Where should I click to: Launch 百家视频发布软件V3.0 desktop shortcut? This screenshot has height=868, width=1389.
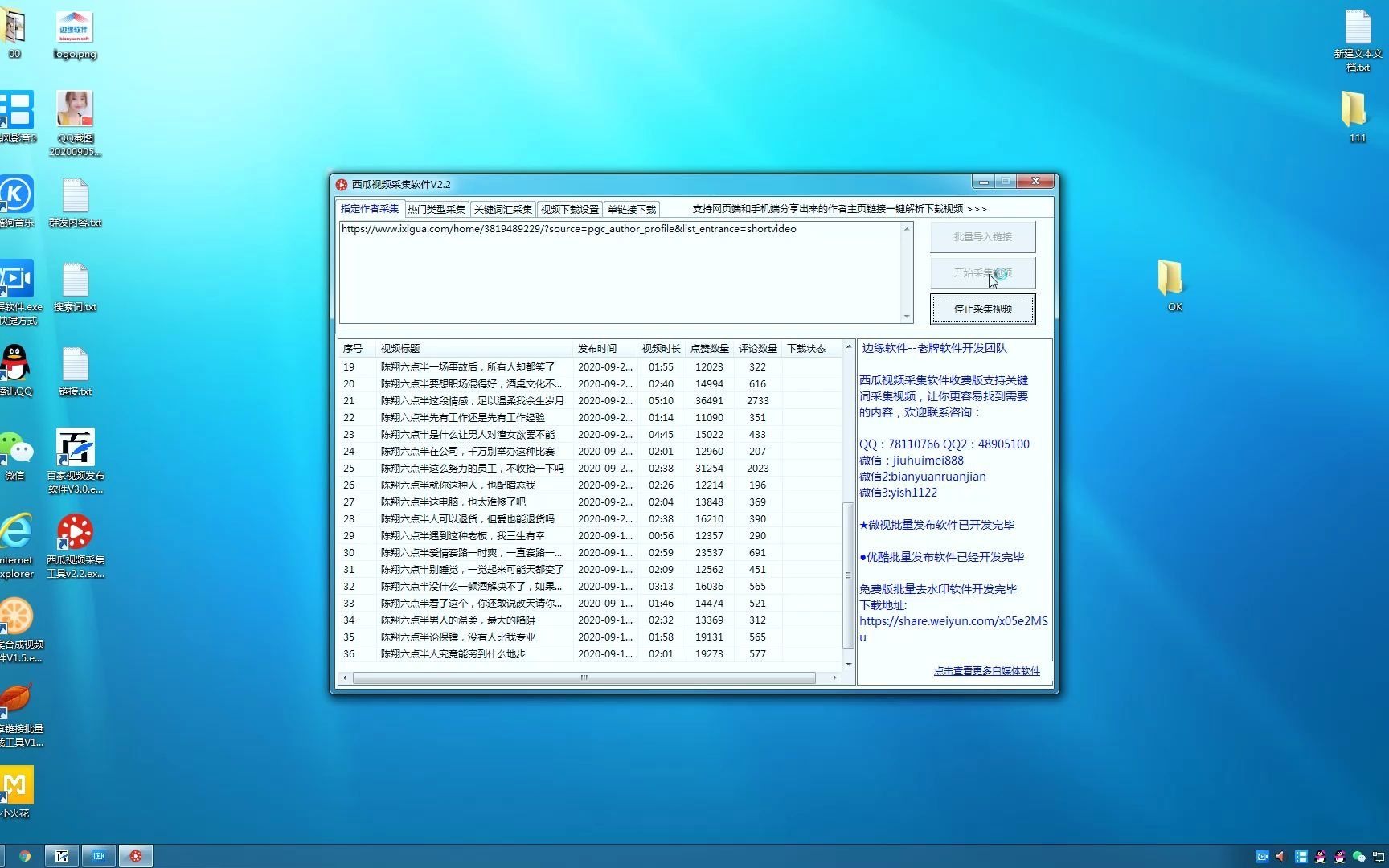75,461
